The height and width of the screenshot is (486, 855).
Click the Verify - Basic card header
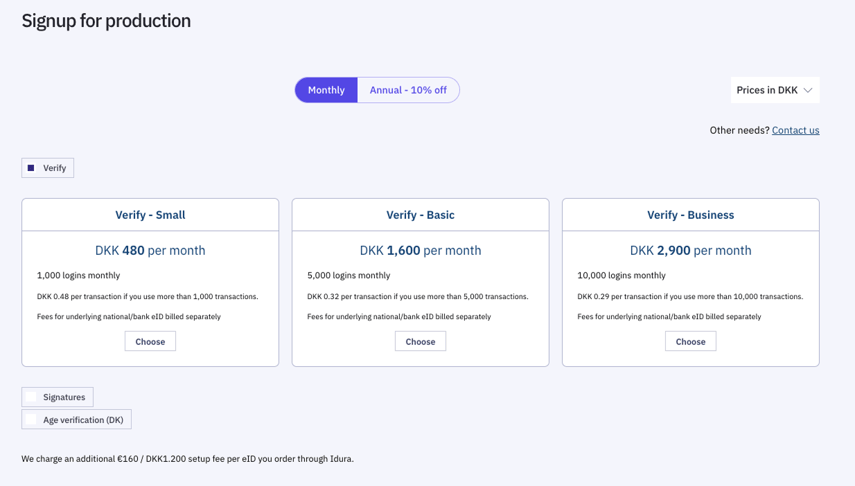(x=420, y=215)
